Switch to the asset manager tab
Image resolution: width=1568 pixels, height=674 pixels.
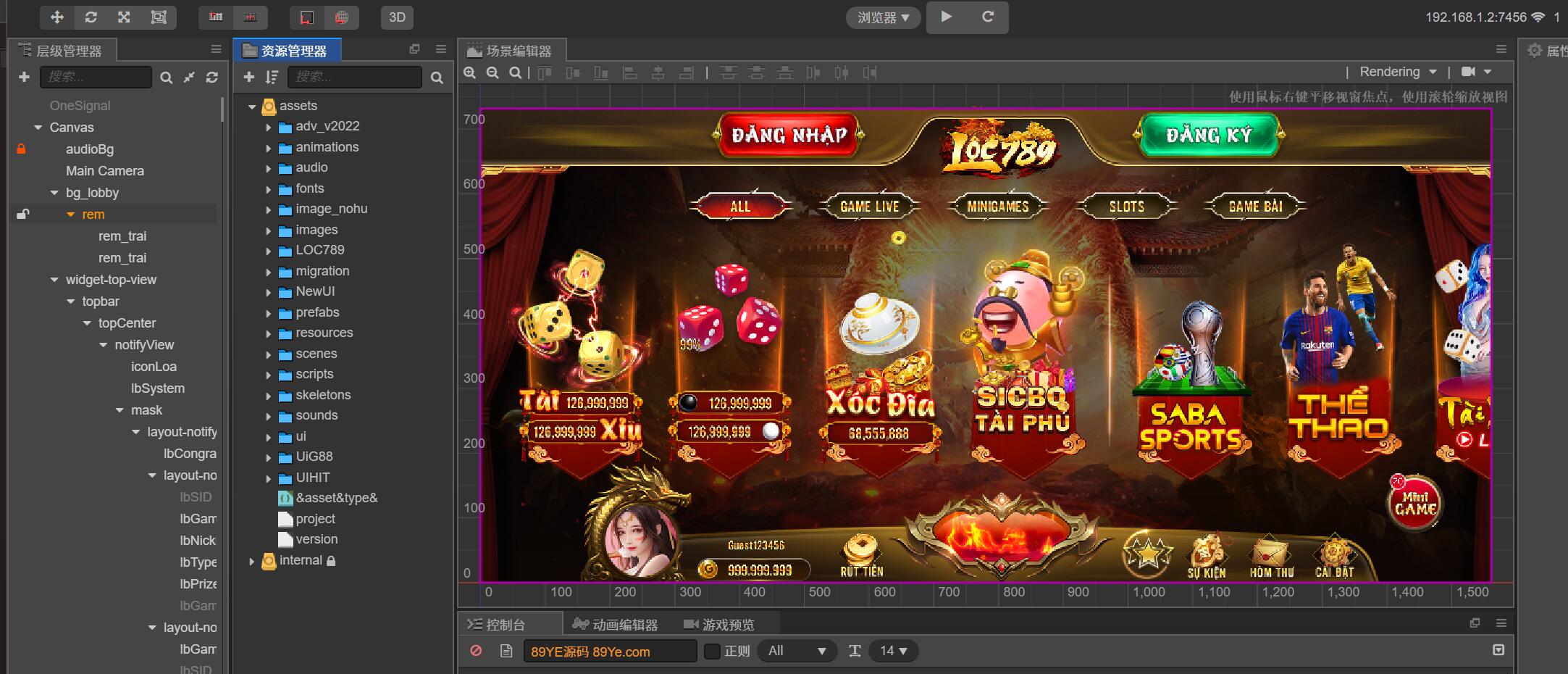(287, 51)
